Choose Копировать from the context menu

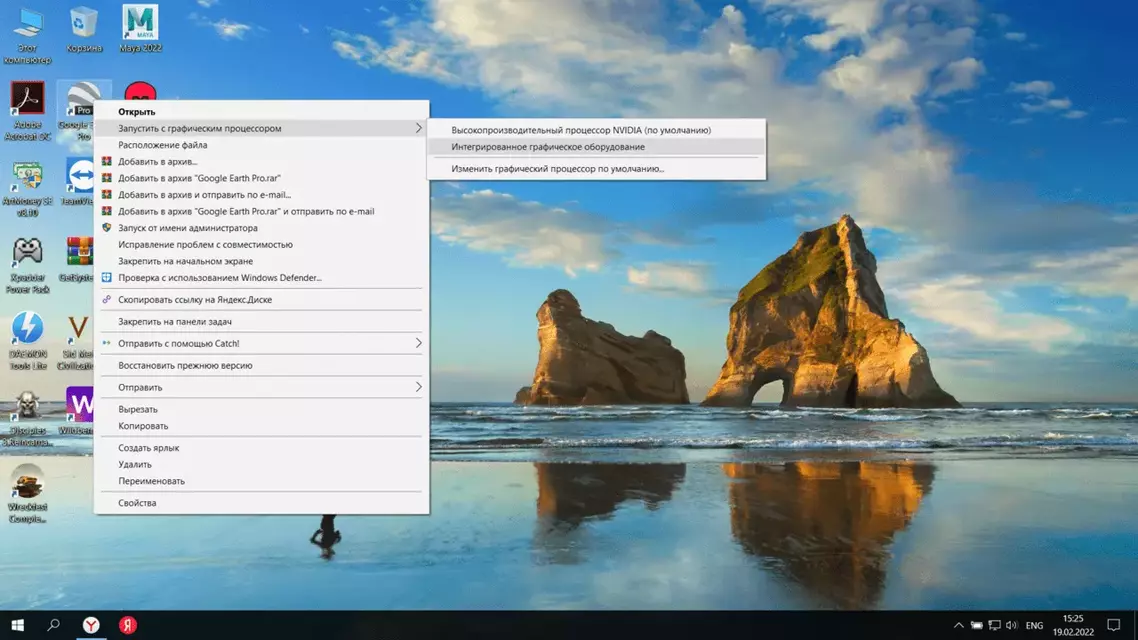[x=261, y=426]
